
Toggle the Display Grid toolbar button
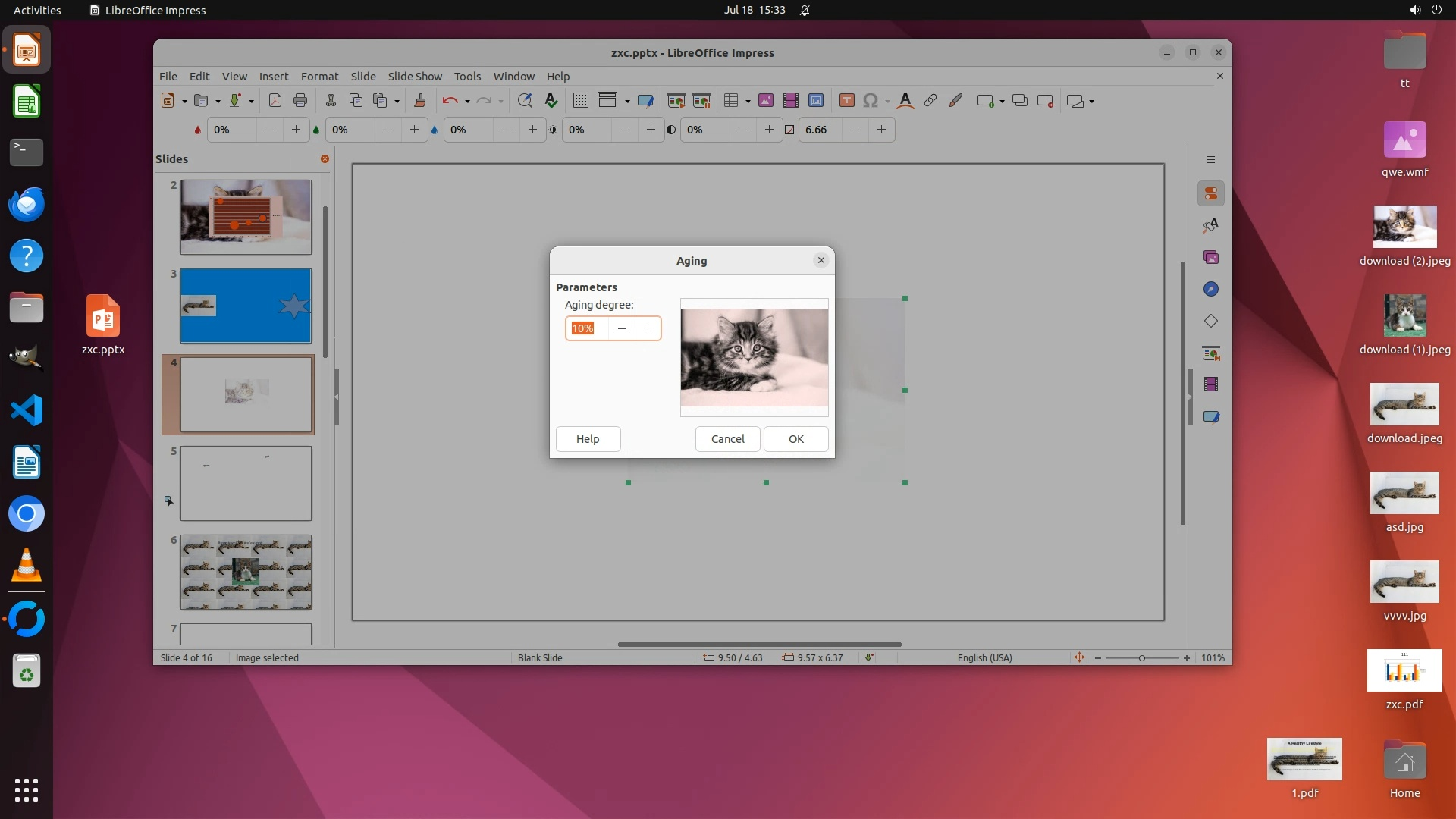click(581, 100)
